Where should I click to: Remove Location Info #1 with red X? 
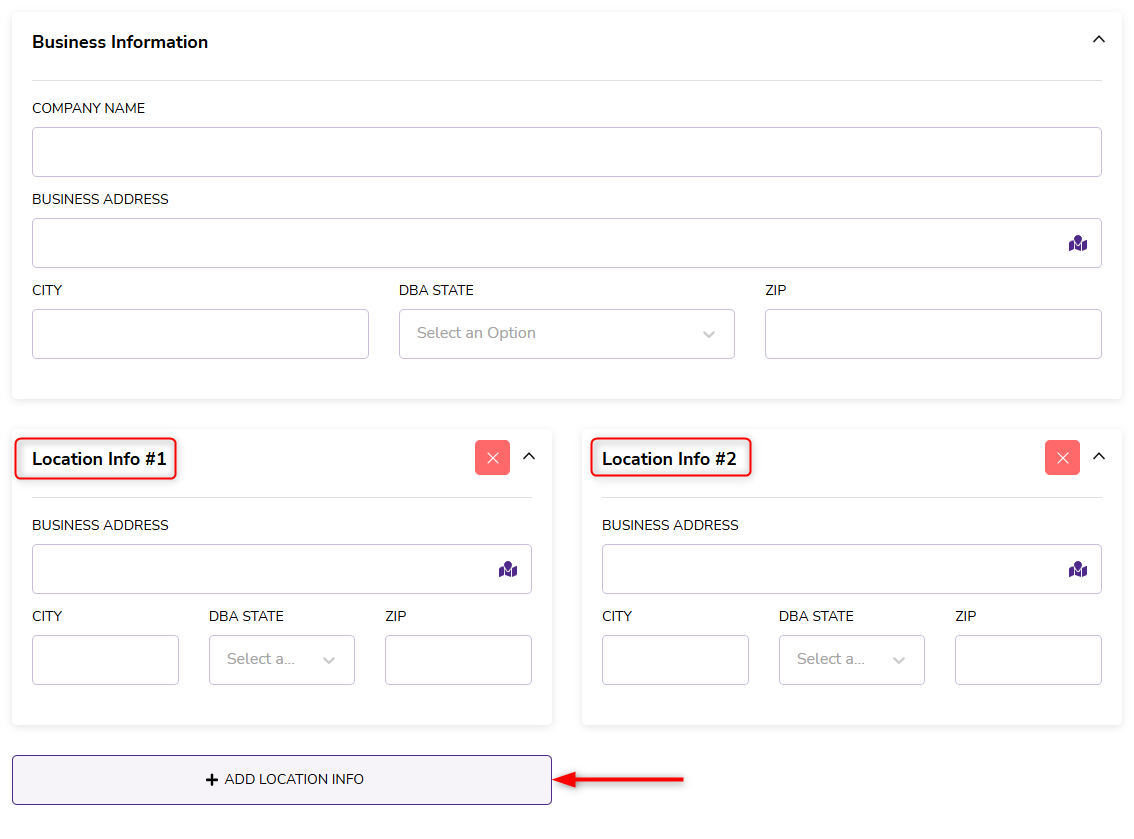pyautogui.click(x=492, y=458)
